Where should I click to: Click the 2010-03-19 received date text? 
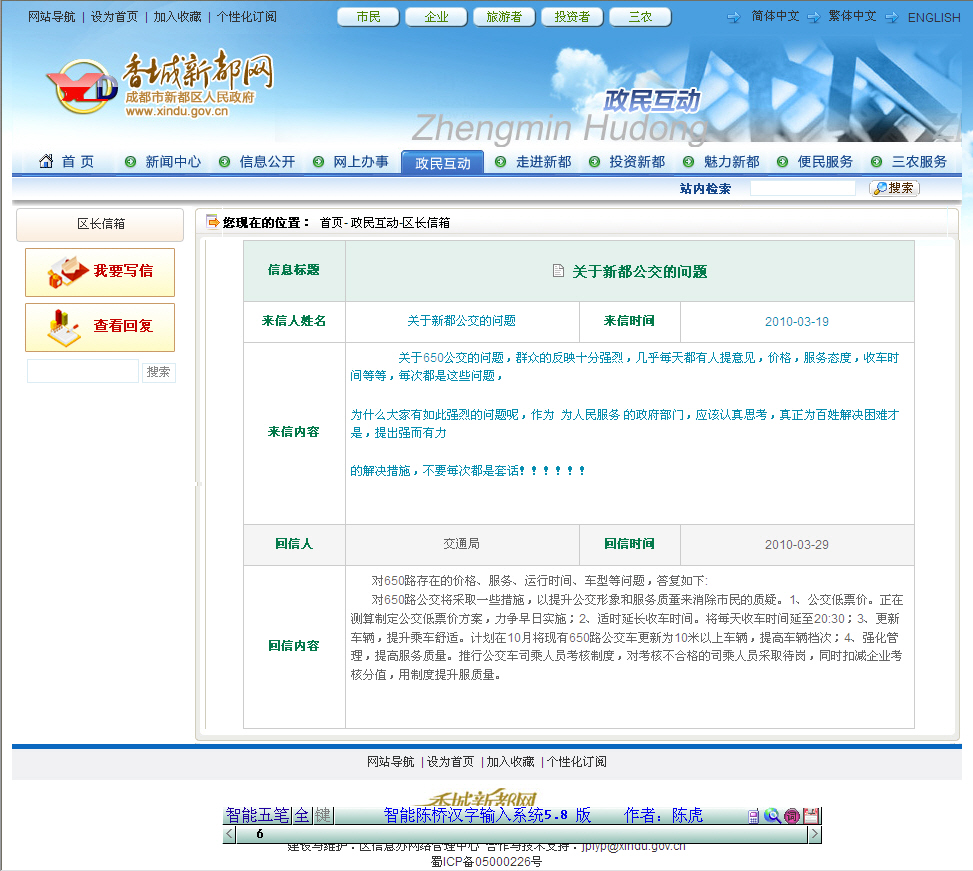[x=797, y=322]
